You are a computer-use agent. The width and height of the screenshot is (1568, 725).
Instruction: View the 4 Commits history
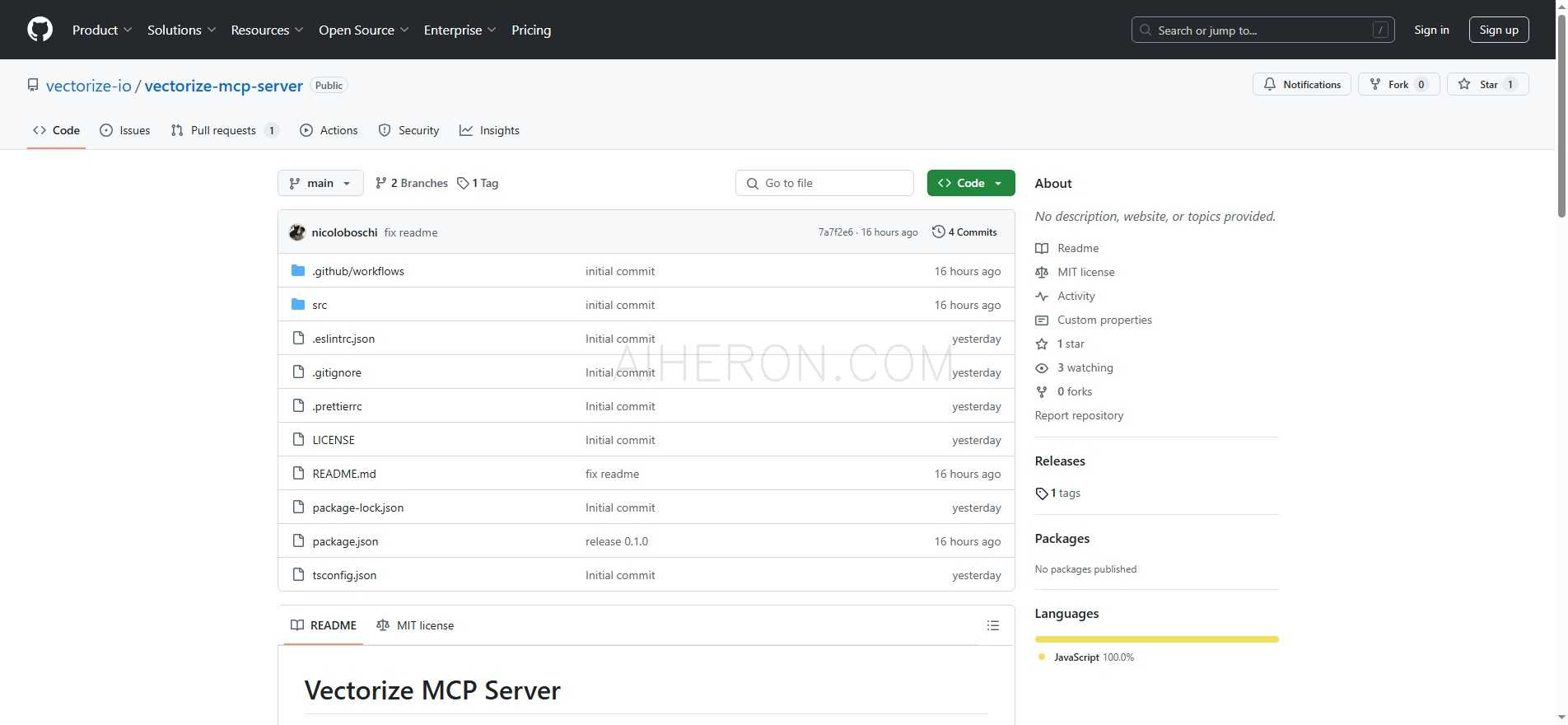[x=964, y=232]
